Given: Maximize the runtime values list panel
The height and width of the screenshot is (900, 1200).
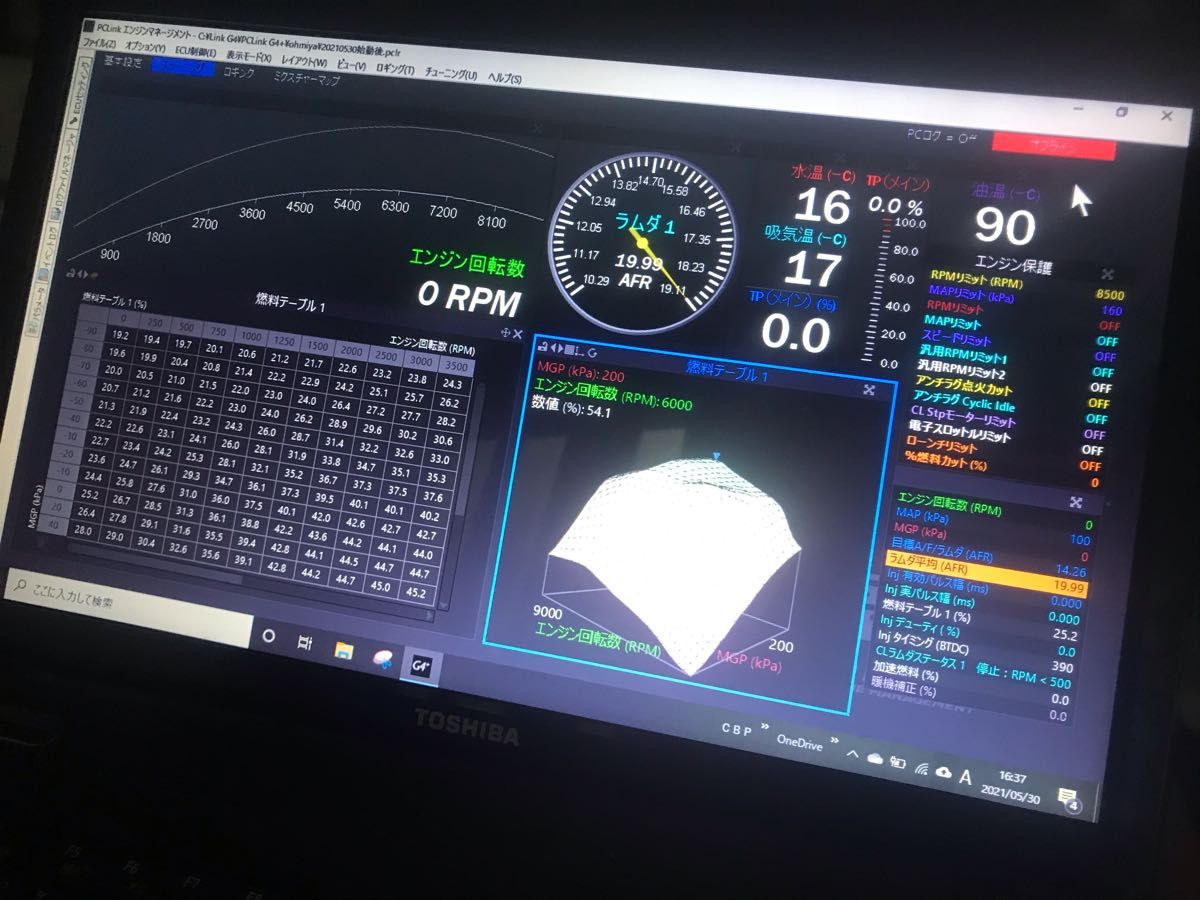Looking at the screenshot, I should point(1076,503).
